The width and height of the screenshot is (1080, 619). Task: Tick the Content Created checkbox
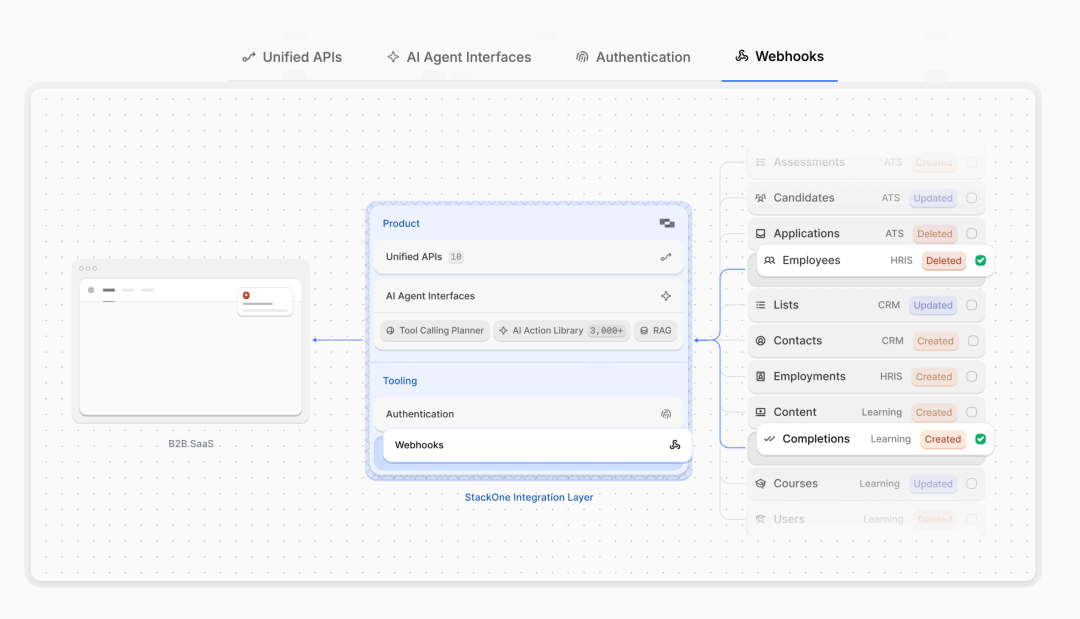[x=971, y=412]
